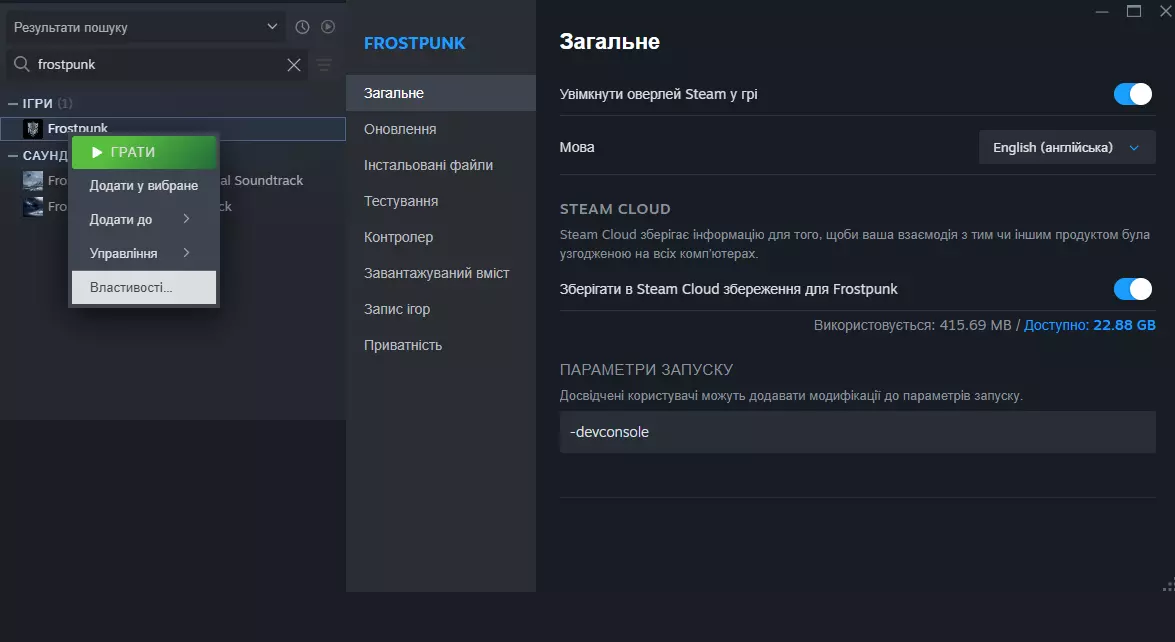Click ПАРАМЕТРИ ЗАПУСКУ heading
The height and width of the screenshot is (642, 1175).
(646, 369)
